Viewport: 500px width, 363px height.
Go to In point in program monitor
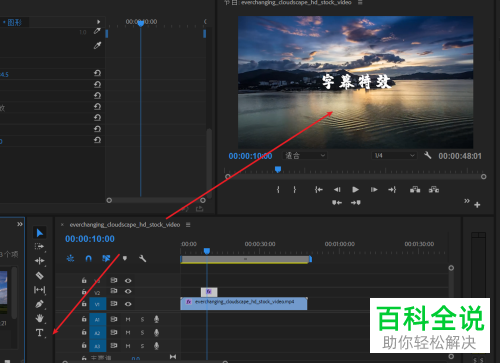(319, 189)
